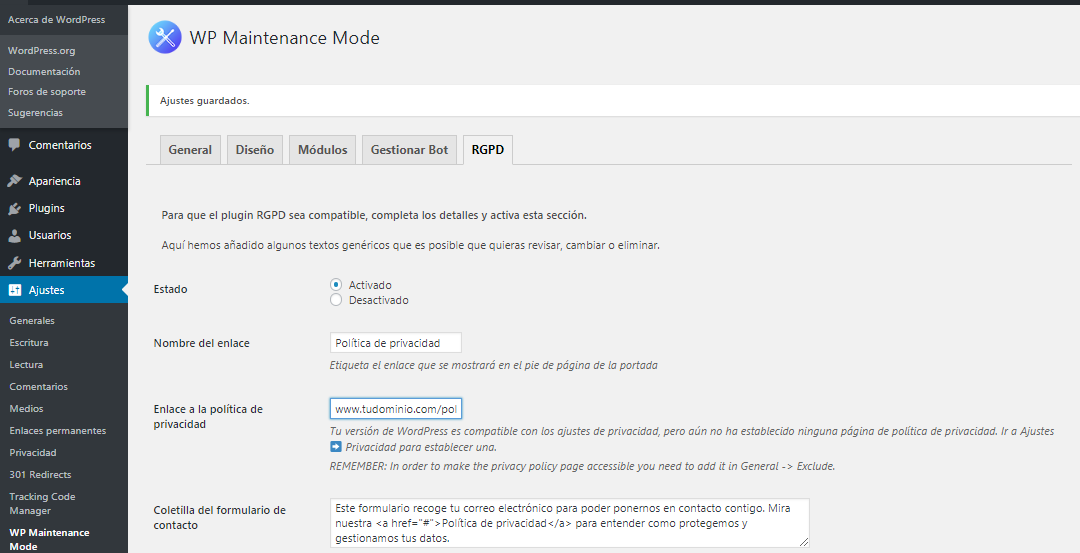Open Acerca de WordPress menu item
The width and height of the screenshot is (1080, 553).
56,19
